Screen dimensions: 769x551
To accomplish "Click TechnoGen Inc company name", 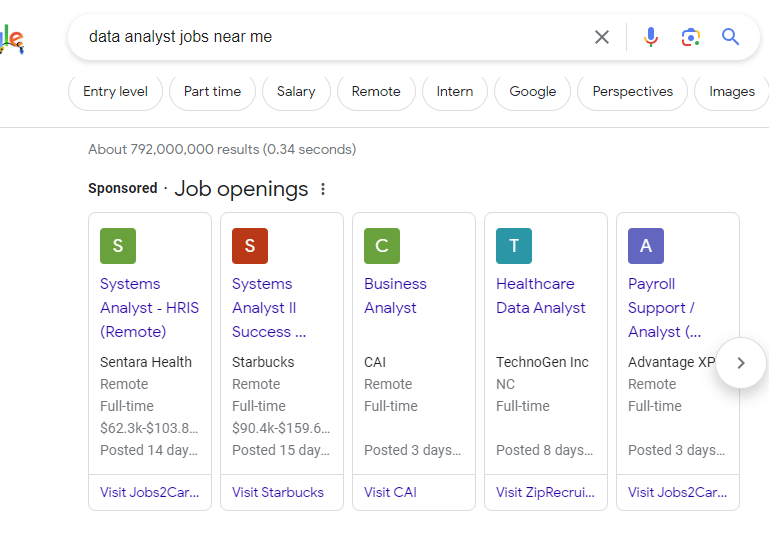I will point(542,362).
